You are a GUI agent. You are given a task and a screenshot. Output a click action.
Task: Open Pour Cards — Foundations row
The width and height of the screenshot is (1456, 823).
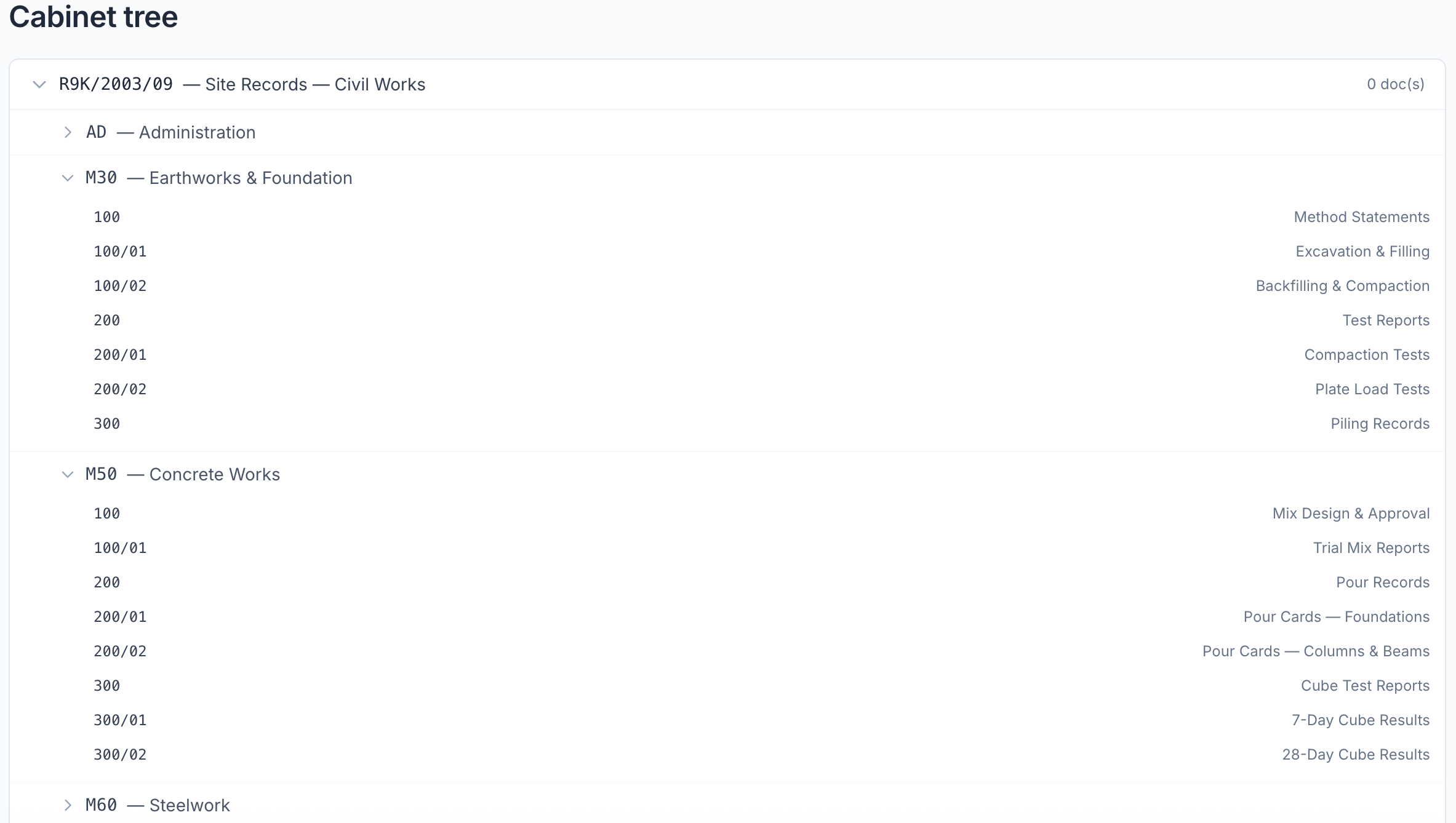[761, 617]
